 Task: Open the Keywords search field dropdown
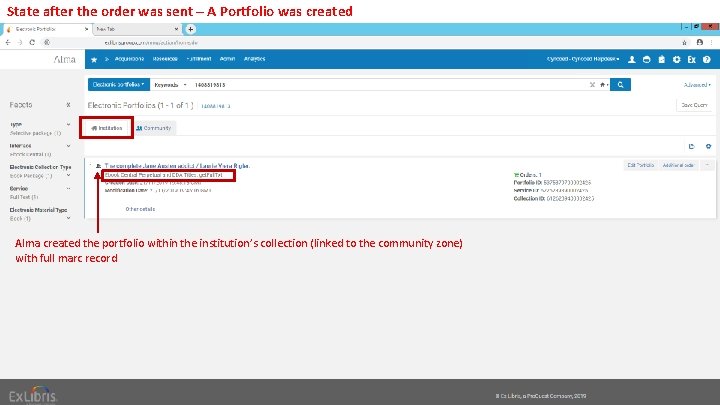(170, 85)
